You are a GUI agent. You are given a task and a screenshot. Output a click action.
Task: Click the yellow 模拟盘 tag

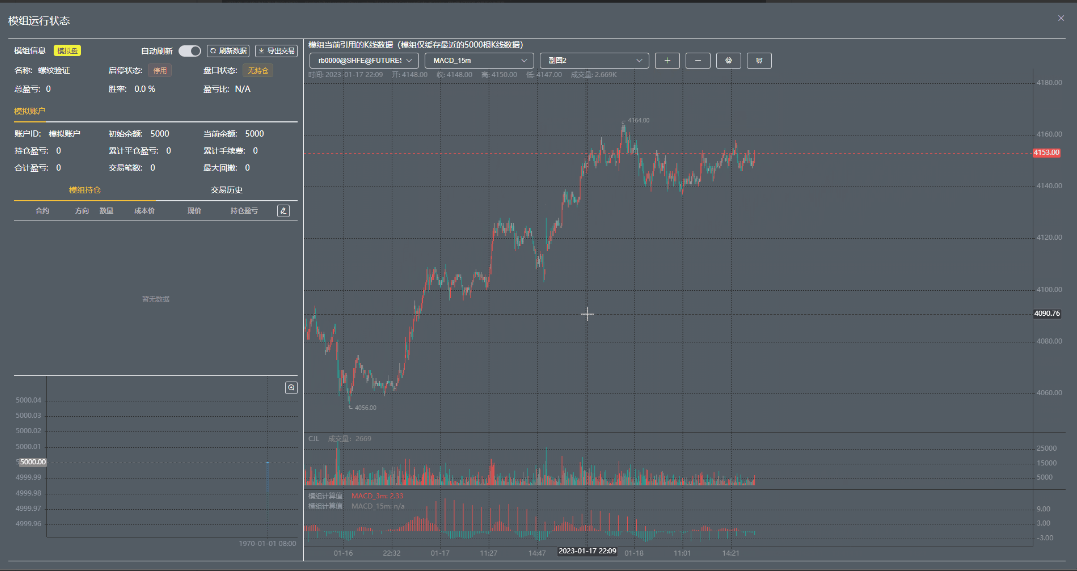tap(68, 51)
